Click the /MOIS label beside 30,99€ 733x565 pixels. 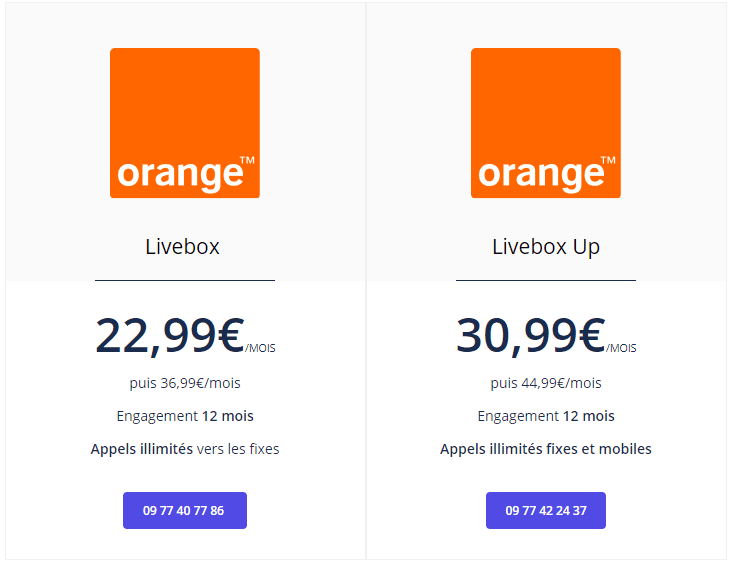(621, 349)
